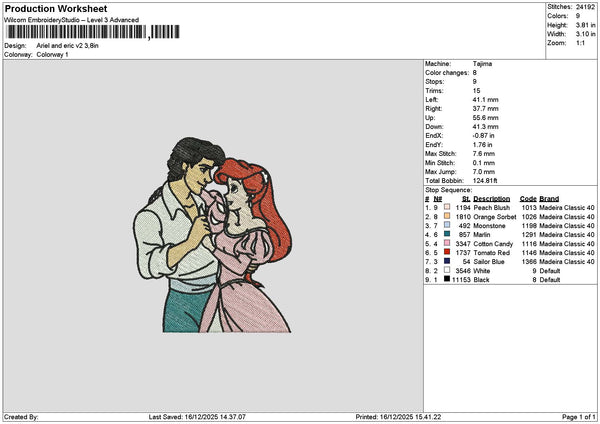Click the 'Color changes:' label
This screenshot has width=600, height=424.
point(447,73)
